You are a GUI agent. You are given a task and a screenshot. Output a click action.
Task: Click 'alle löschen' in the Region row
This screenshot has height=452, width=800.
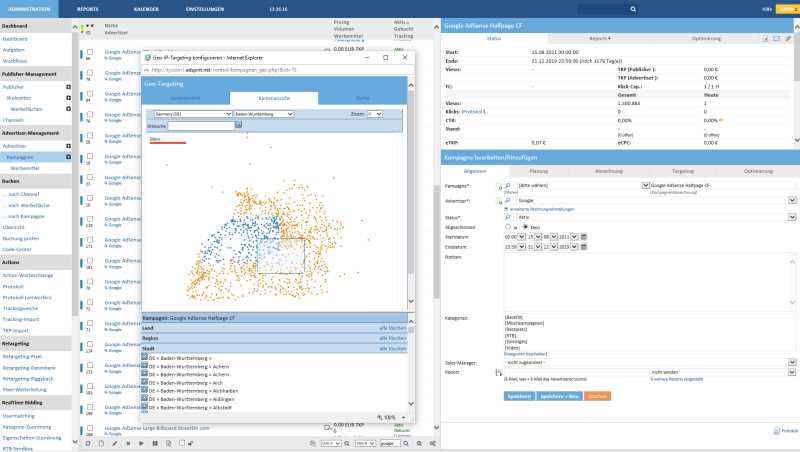point(392,338)
